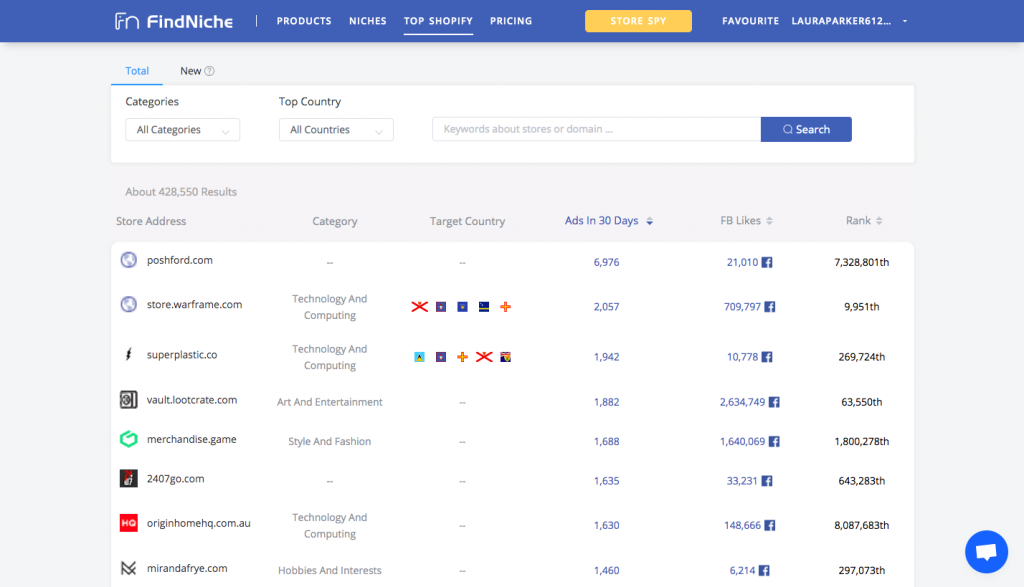Screen dimensions: 1024x587
Task: Open vault.lootcrate.com store link
Action: click(x=191, y=400)
